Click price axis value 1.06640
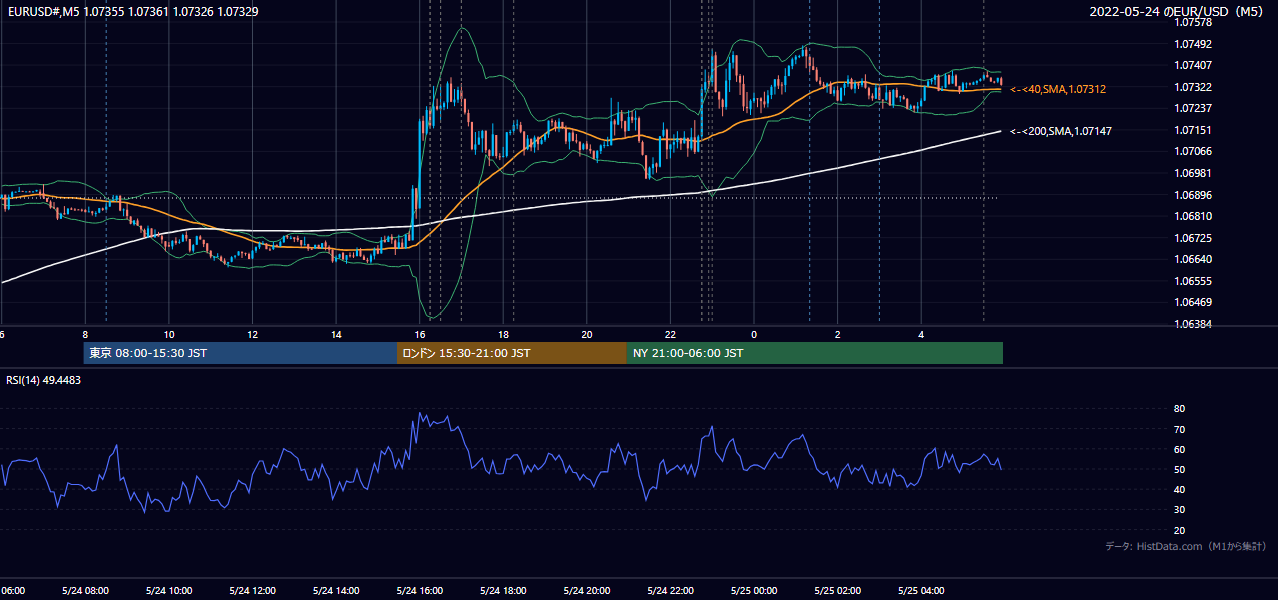Image resolution: width=1278 pixels, height=600 pixels. tap(1194, 259)
